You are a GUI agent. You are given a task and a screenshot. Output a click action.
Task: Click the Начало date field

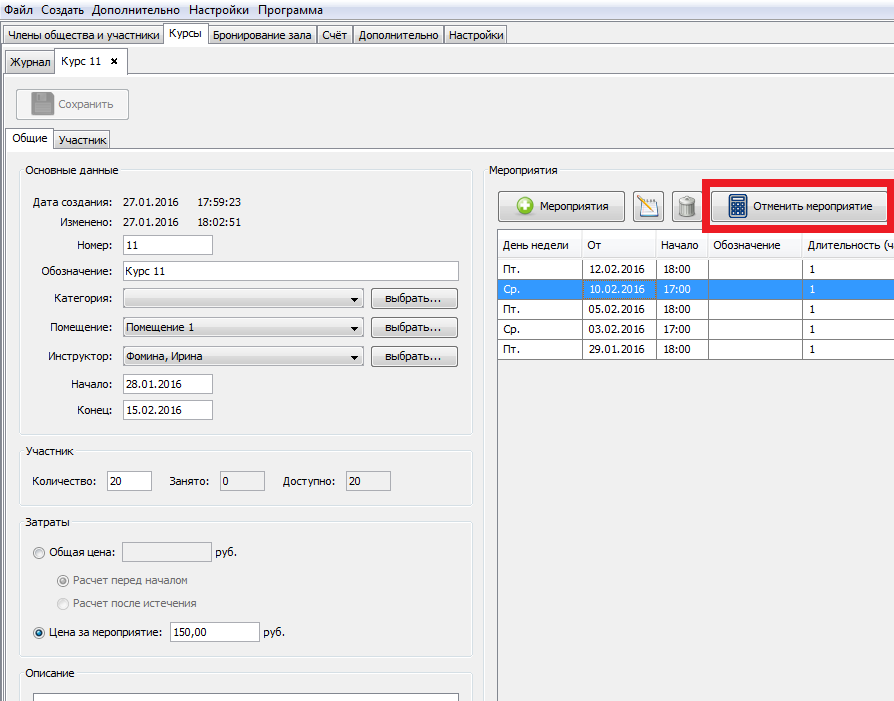coord(168,384)
